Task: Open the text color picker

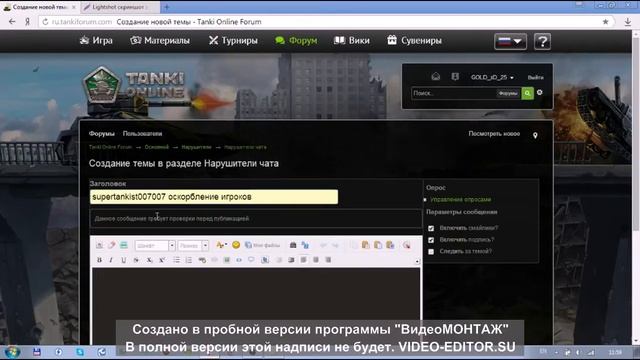Action: point(221,245)
